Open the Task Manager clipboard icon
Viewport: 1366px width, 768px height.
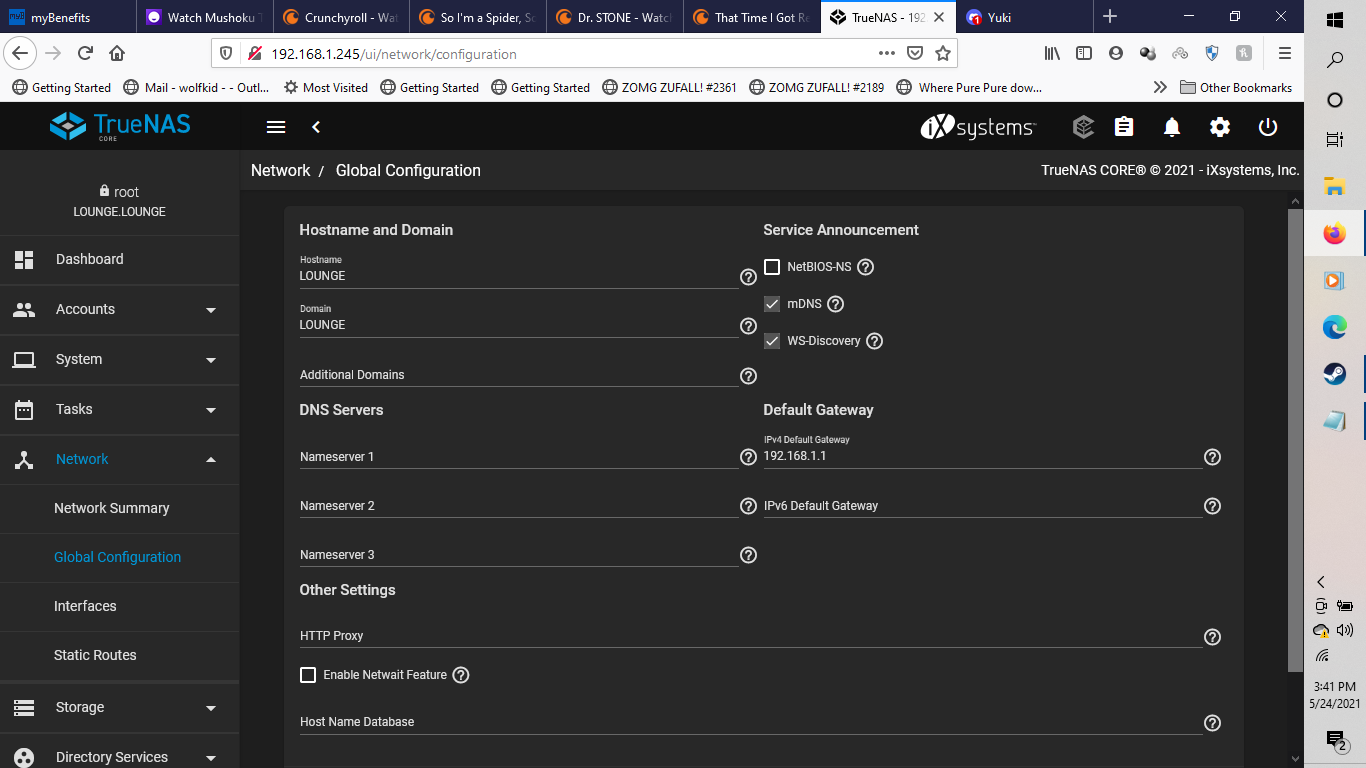[1124, 127]
